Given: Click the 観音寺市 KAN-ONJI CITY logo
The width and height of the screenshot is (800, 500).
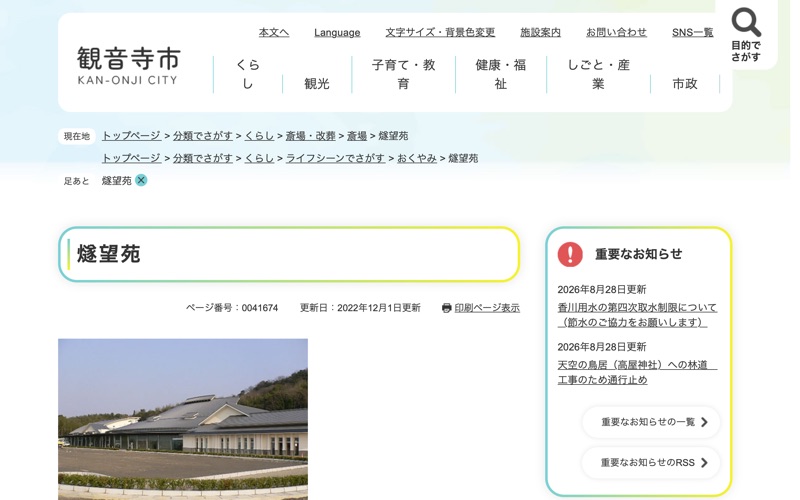Looking at the screenshot, I should tap(129, 66).
